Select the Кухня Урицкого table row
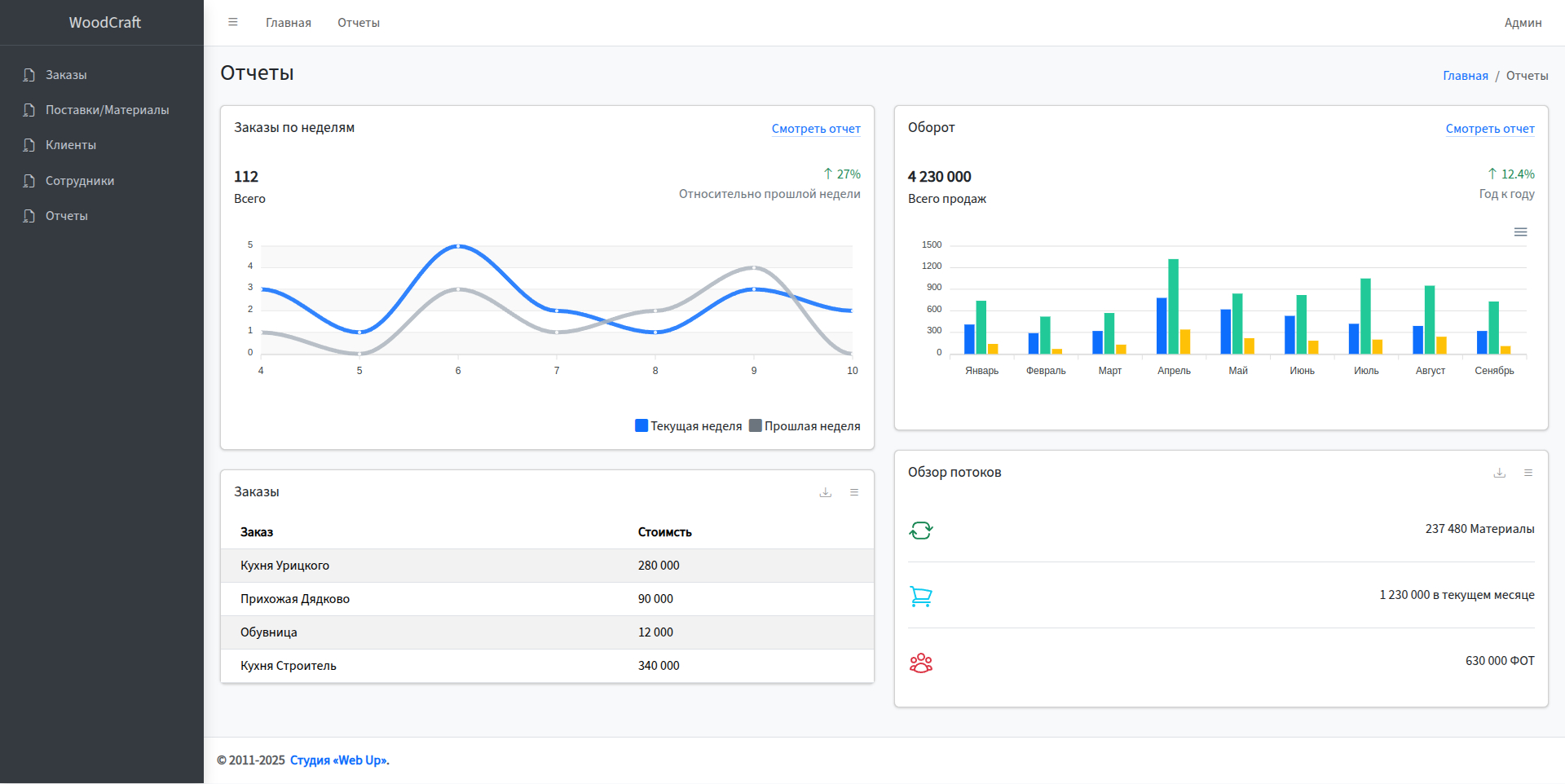Image resolution: width=1565 pixels, height=784 pixels. [x=546, y=565]
